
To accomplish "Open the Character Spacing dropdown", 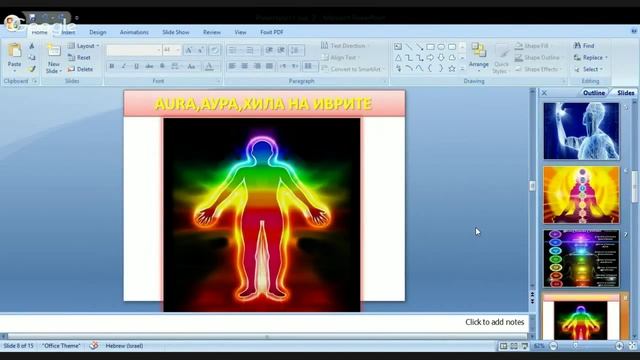I will pyautogui.click(x=176, y=66).
